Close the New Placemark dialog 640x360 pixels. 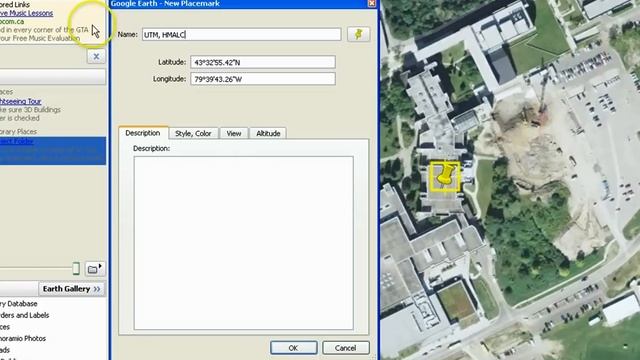372,3
